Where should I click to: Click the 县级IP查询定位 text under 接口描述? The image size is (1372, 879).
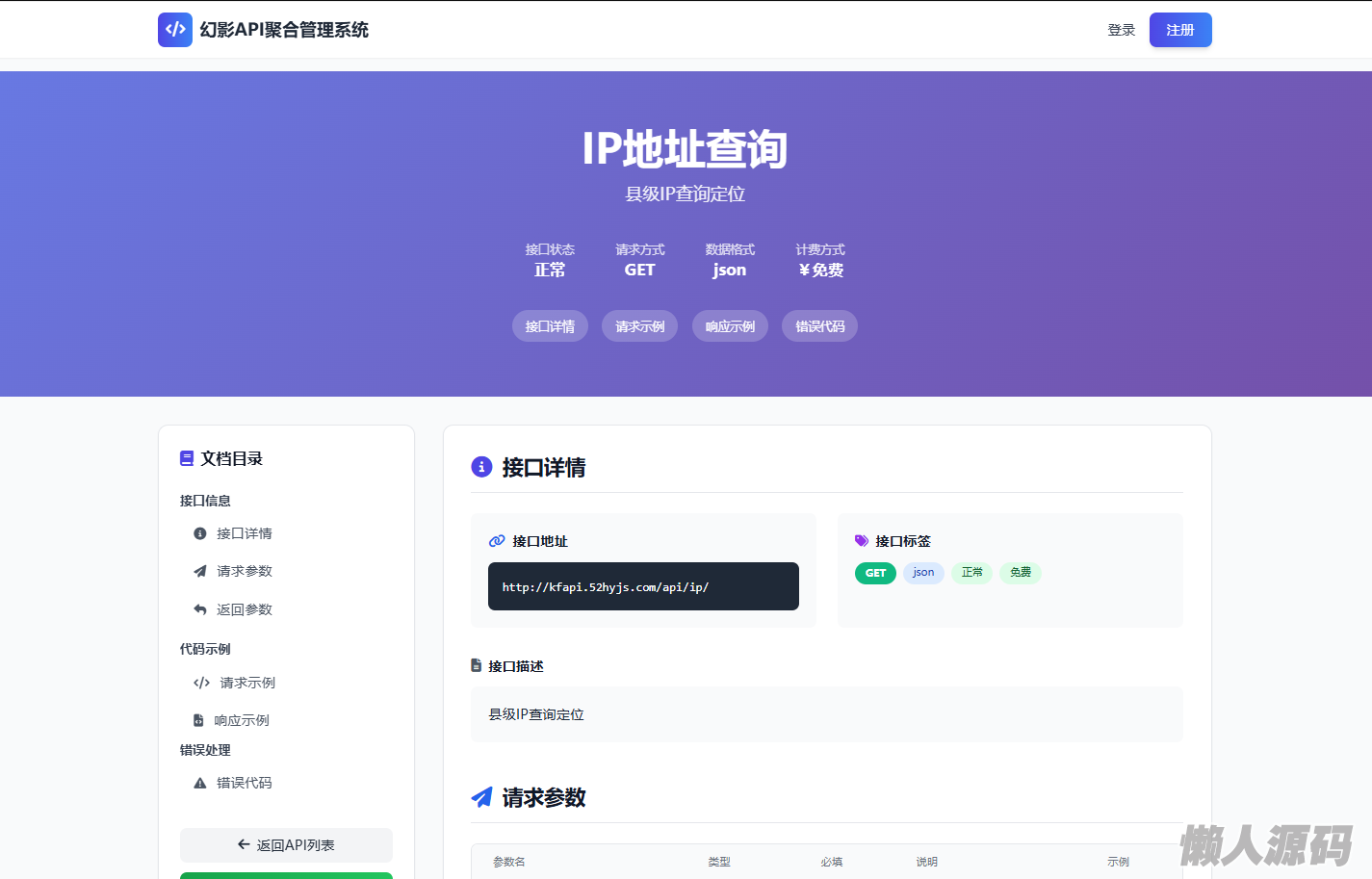click(536, 714)
